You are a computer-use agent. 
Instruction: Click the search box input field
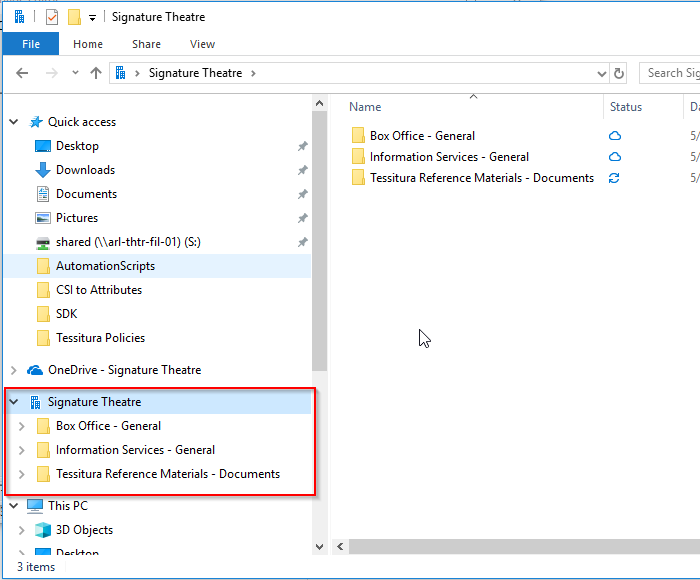[x=670, y=73]
